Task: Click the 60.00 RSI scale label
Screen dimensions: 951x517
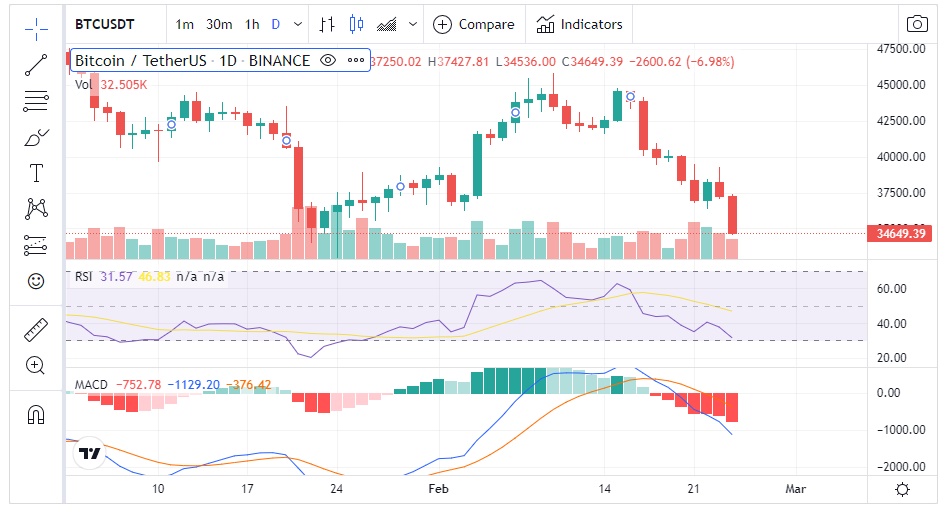Action: point(892,289)
